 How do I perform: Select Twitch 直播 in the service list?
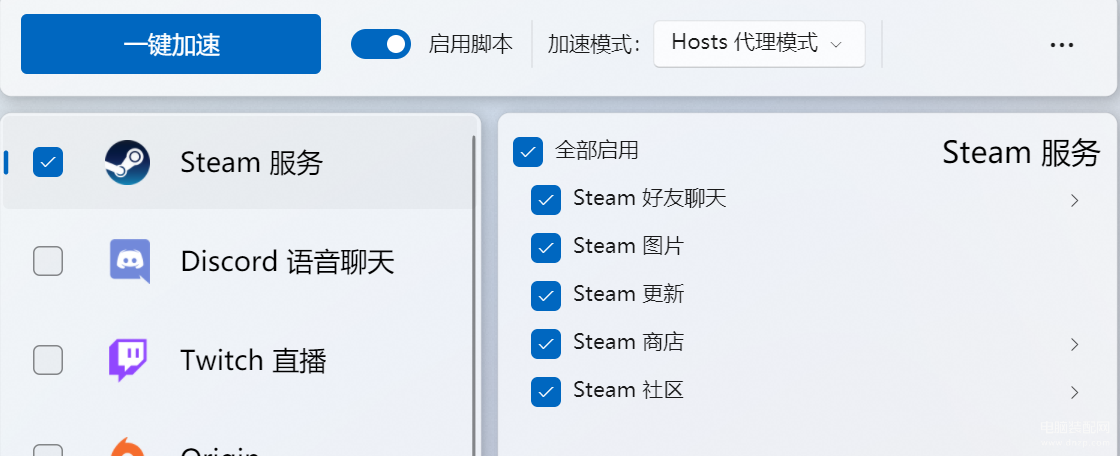237,360
